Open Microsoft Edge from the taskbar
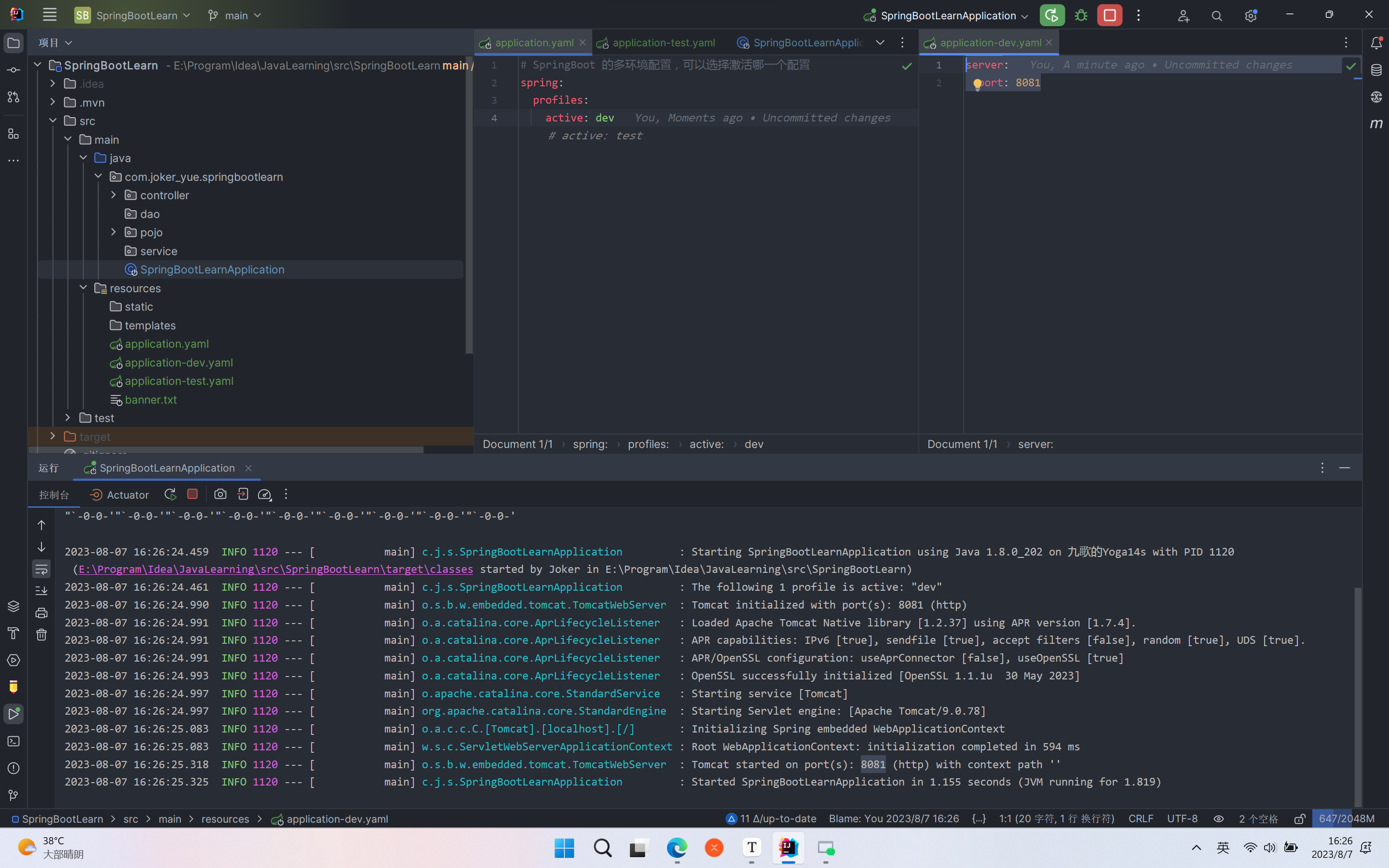This screenshot has width=1389, height=868. coord(676,847)
